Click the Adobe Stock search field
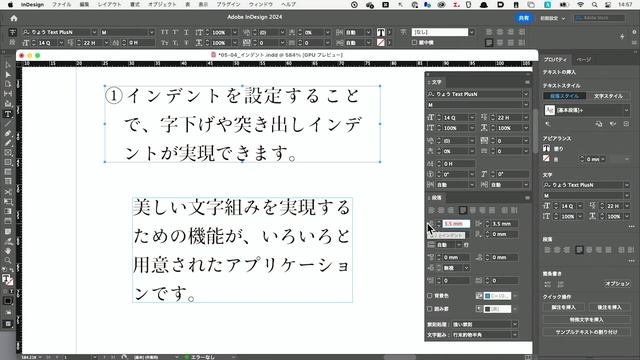The image size is (640, 360). click(x=600, y=18)
